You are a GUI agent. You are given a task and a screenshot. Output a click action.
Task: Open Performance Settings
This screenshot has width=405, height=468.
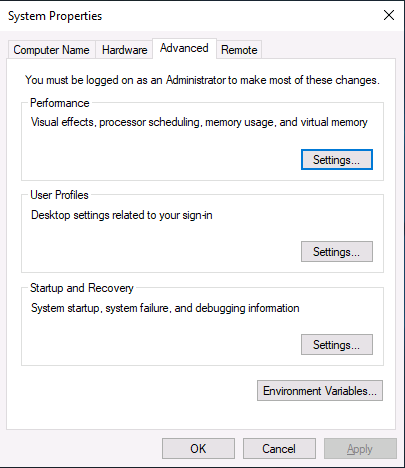click(x=337, y=160)
